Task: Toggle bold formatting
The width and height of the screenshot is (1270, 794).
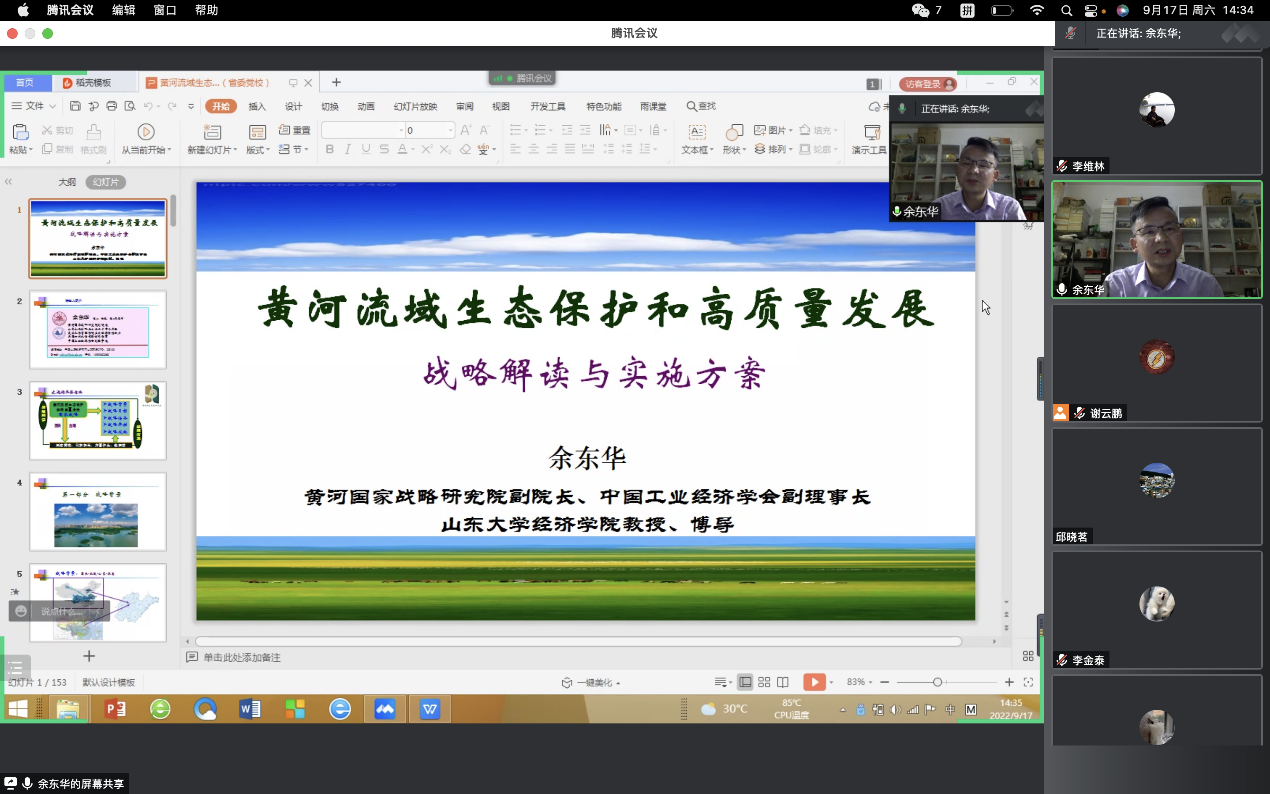Action: click(329, 150)
